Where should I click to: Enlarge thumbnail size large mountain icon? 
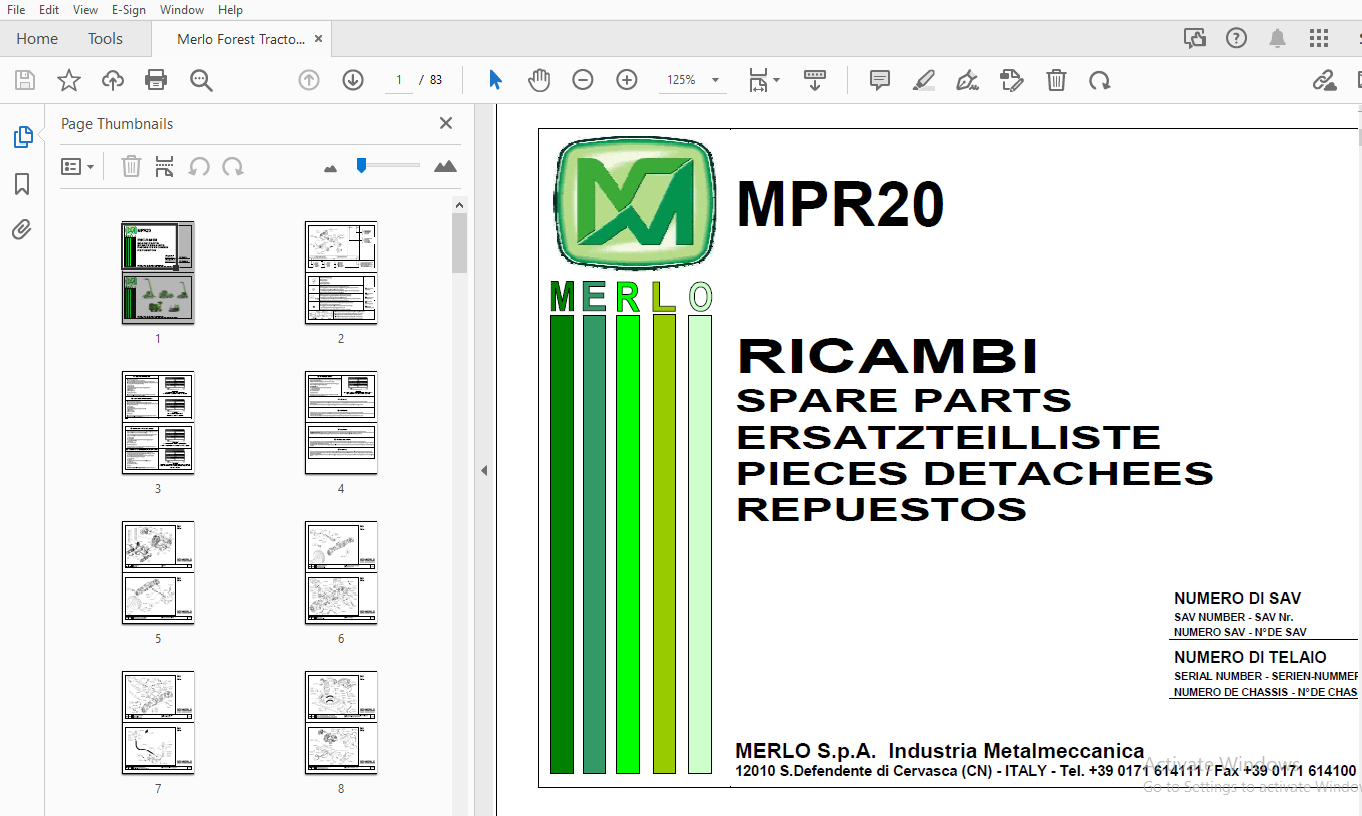(x=445, y=166)
